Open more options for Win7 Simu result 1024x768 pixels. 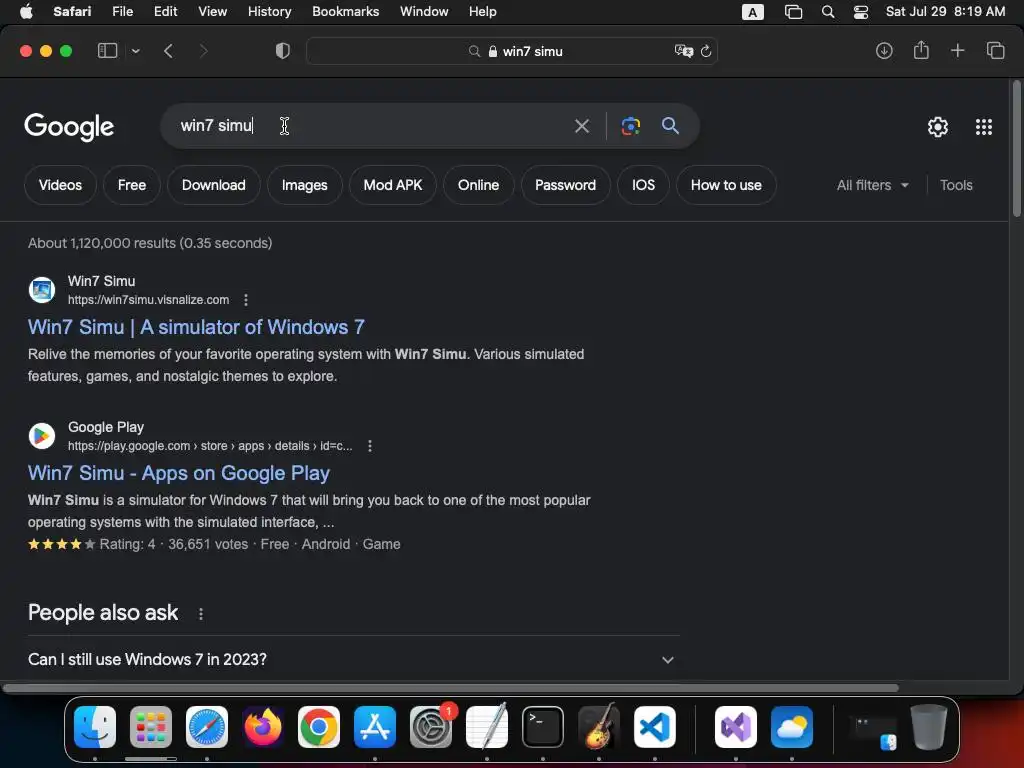246,300
